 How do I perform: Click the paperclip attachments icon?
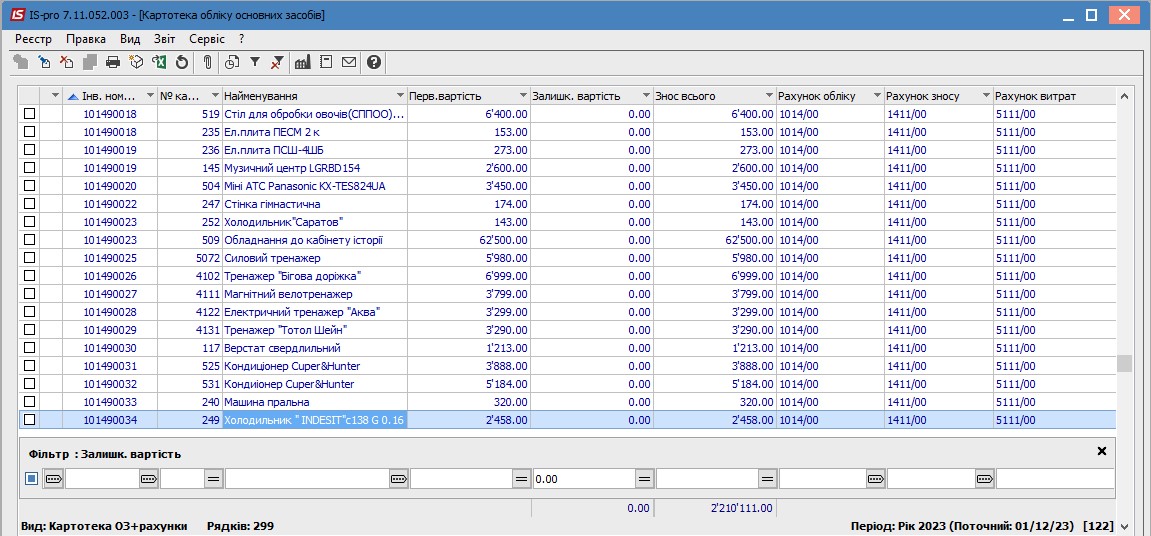[x=208, y=62]
